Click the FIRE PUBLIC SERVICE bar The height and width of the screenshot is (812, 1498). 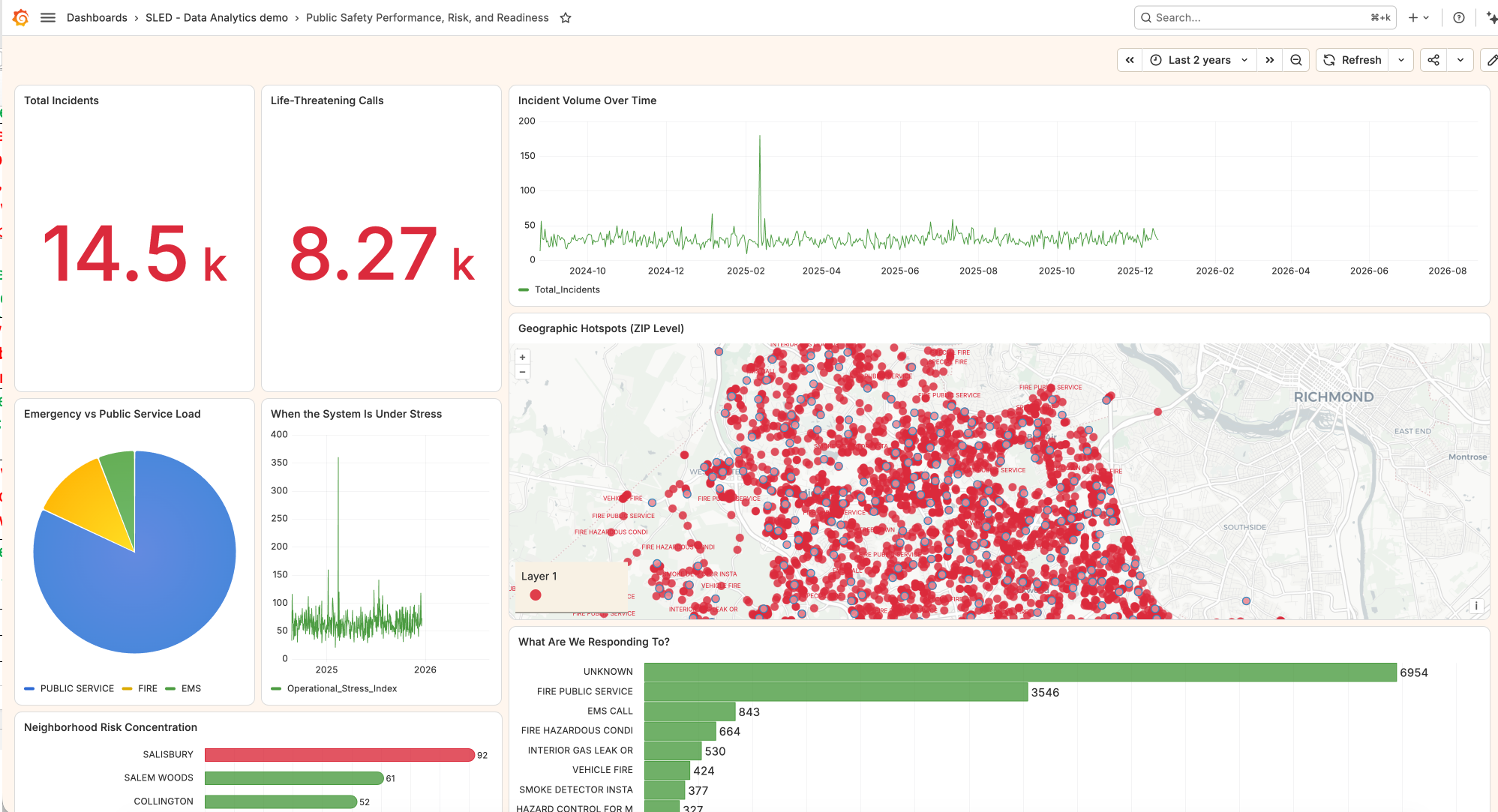point(836,692)
